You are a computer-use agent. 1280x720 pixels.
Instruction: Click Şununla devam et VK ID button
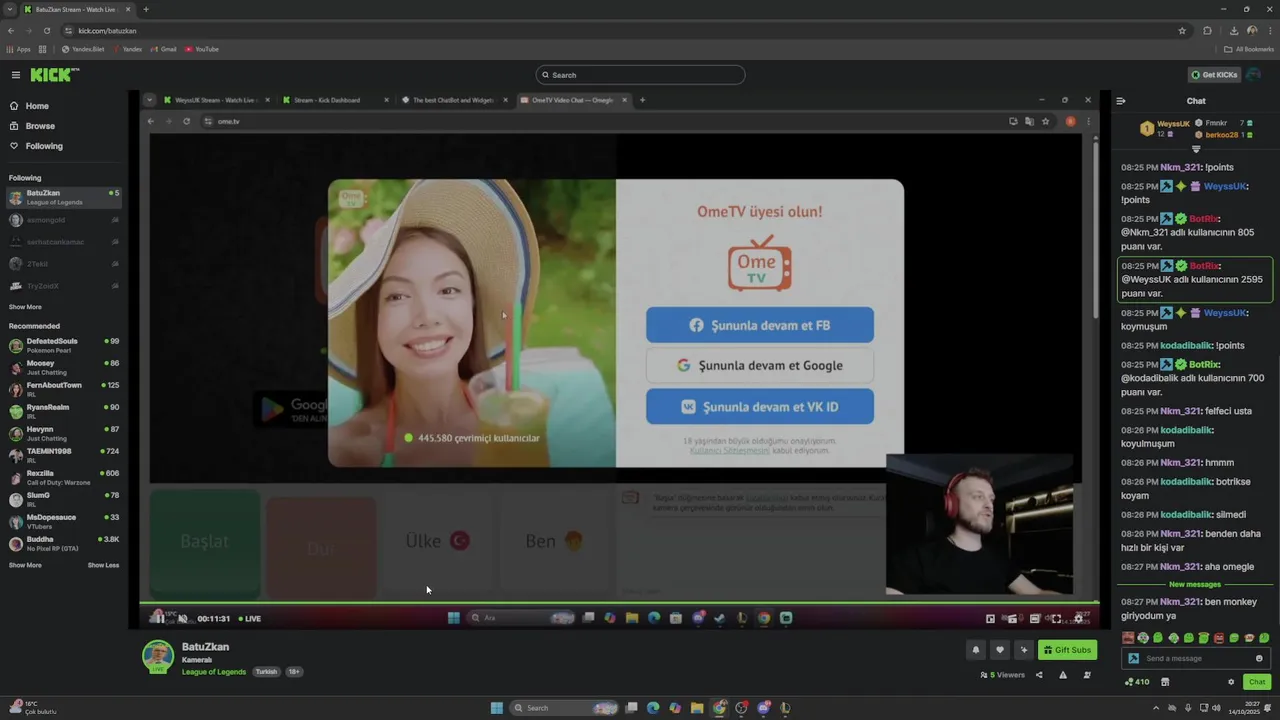760,407
